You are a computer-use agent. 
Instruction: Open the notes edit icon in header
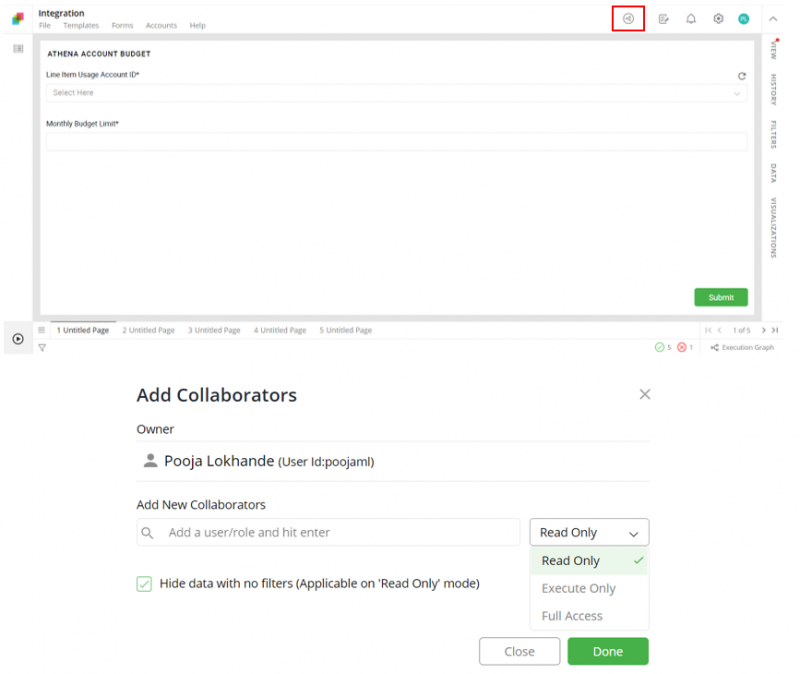pos(663,19)
